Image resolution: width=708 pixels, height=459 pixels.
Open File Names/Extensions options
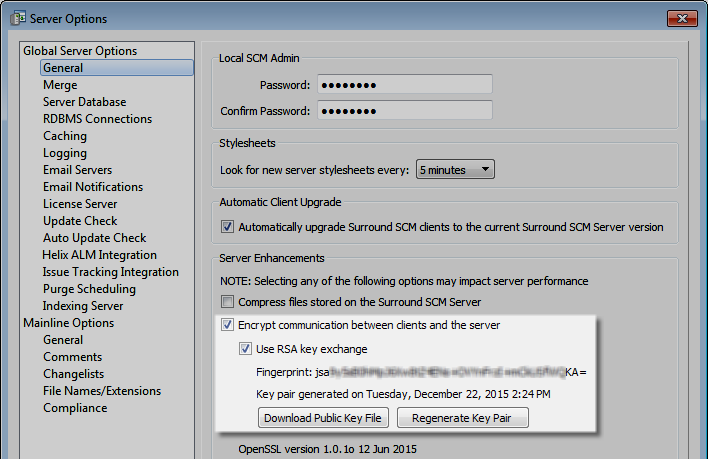point(102,391)
